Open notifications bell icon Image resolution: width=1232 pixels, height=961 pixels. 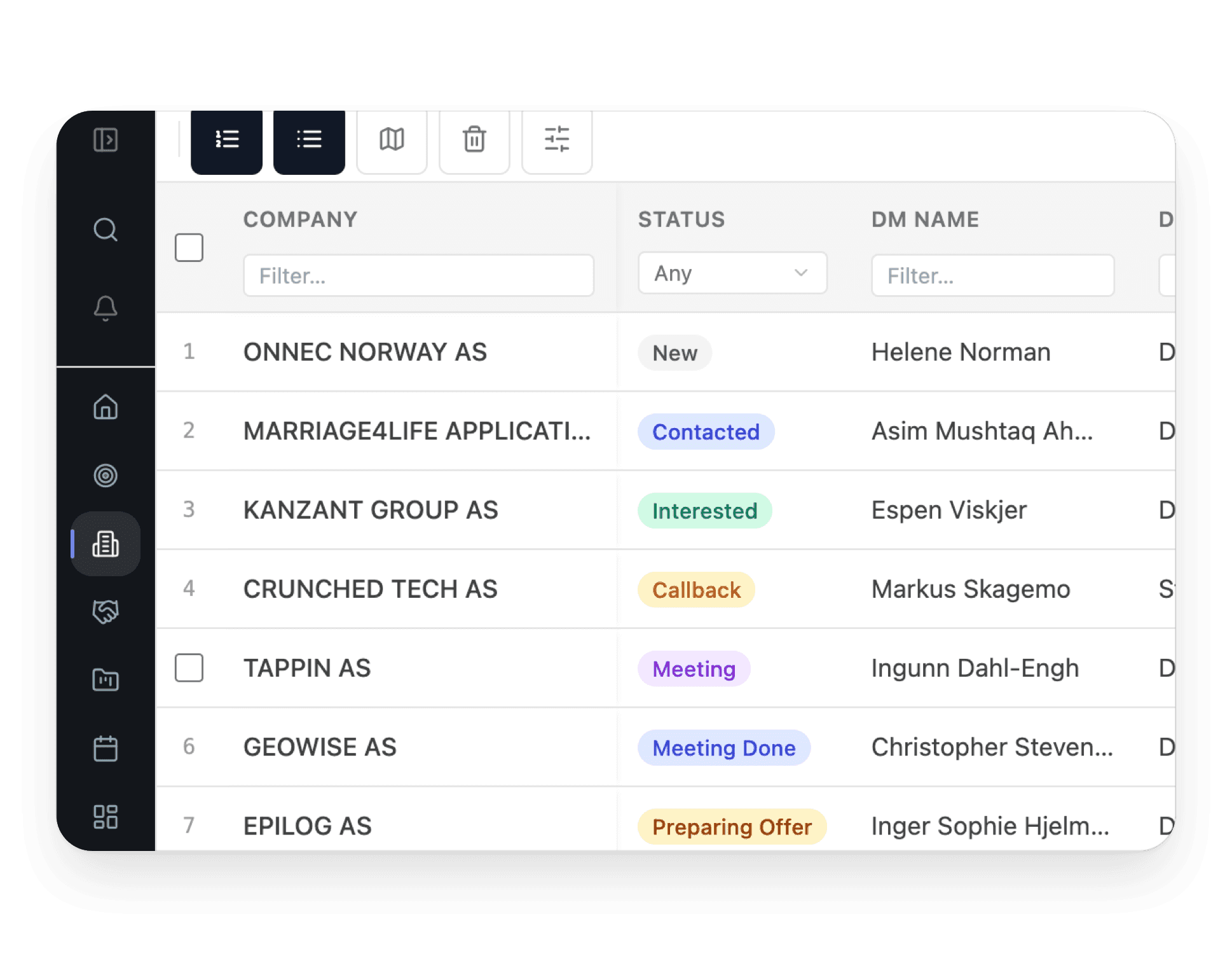pos(106,308)
